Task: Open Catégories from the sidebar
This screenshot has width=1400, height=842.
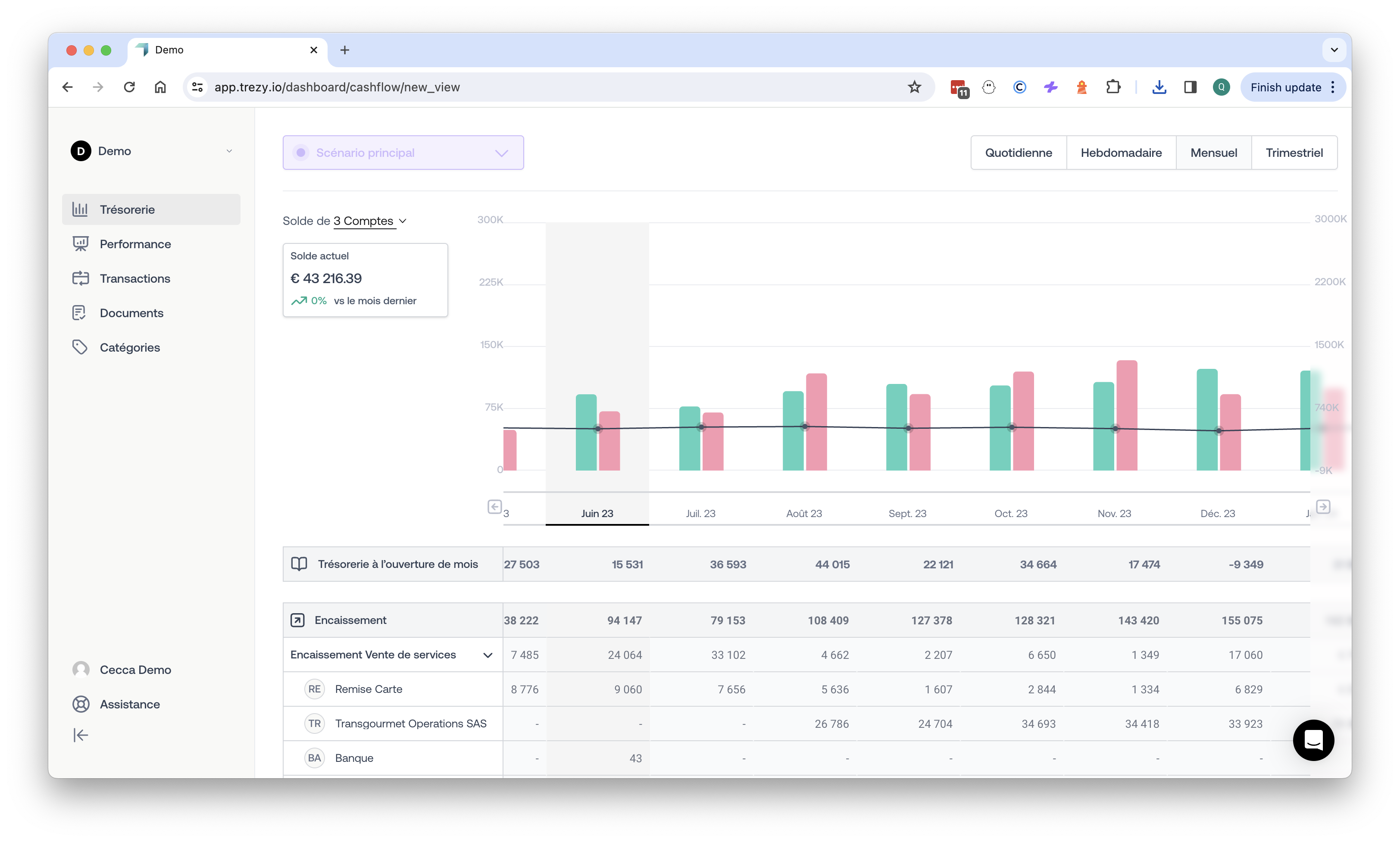Action: pyautogui.click(x=130, y=347)
